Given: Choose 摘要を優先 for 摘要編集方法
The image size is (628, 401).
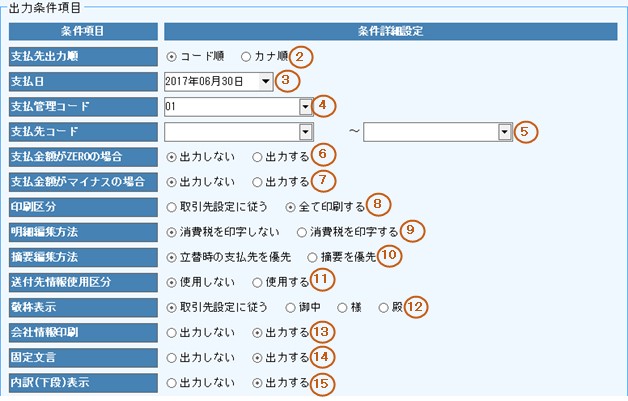Looking at the screenshot, I should pyautogui.click(x=312, y=256).
